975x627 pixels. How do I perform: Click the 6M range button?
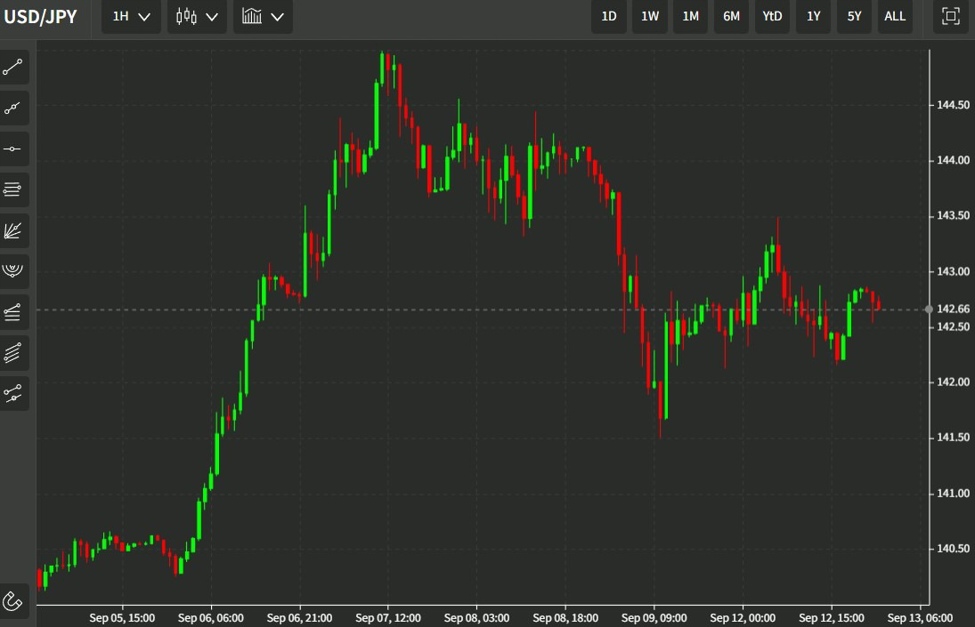730,16
